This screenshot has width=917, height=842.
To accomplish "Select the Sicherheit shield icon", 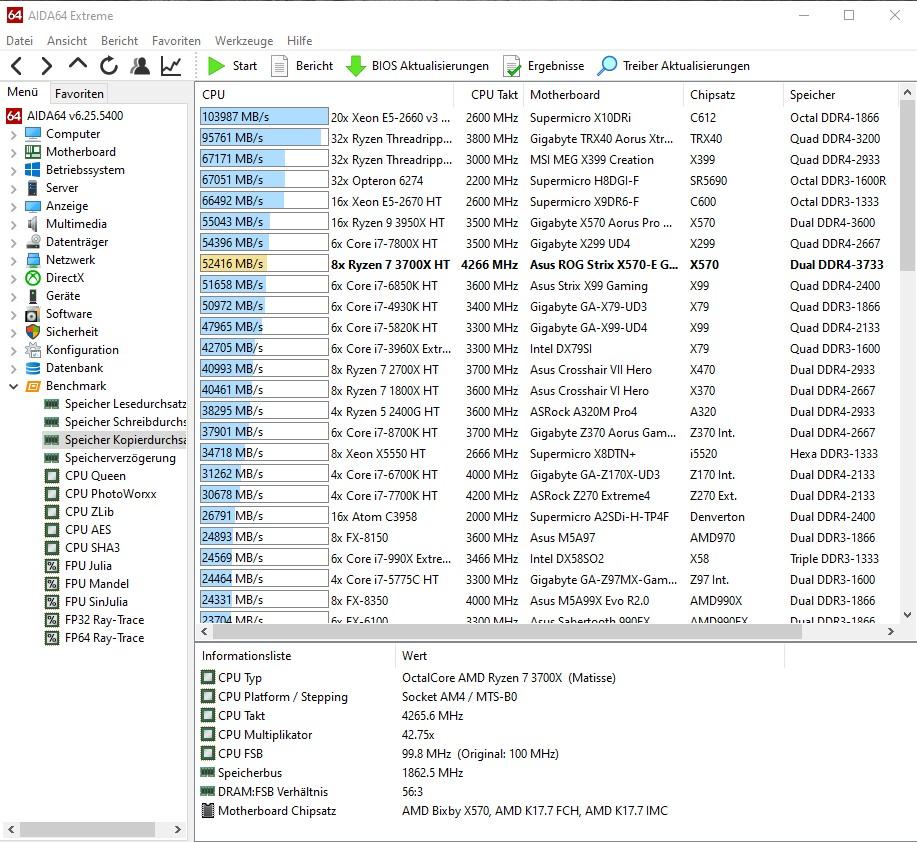I will (x=33, y=332).
